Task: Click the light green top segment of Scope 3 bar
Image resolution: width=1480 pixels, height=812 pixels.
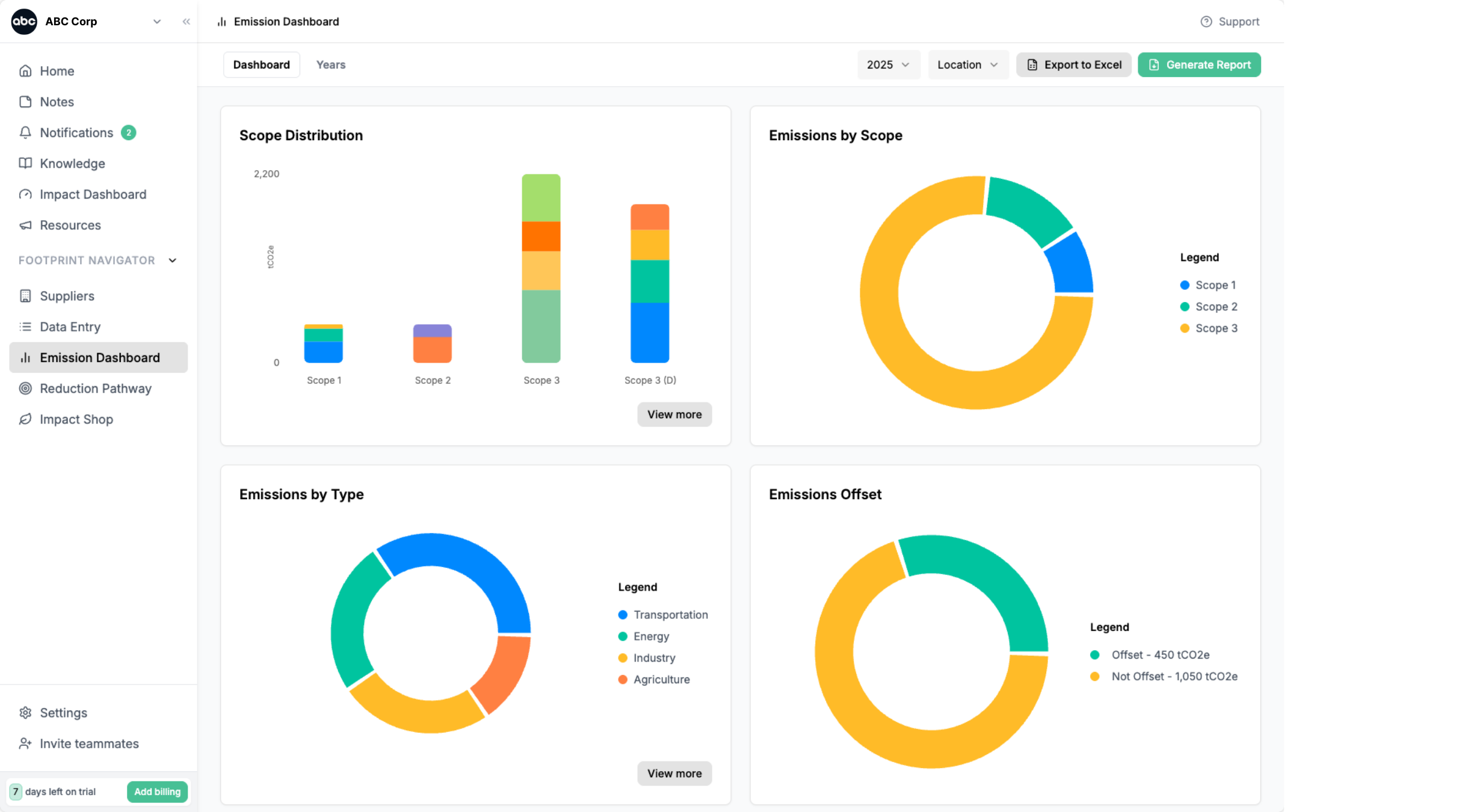Action: [x=541, y=198]
